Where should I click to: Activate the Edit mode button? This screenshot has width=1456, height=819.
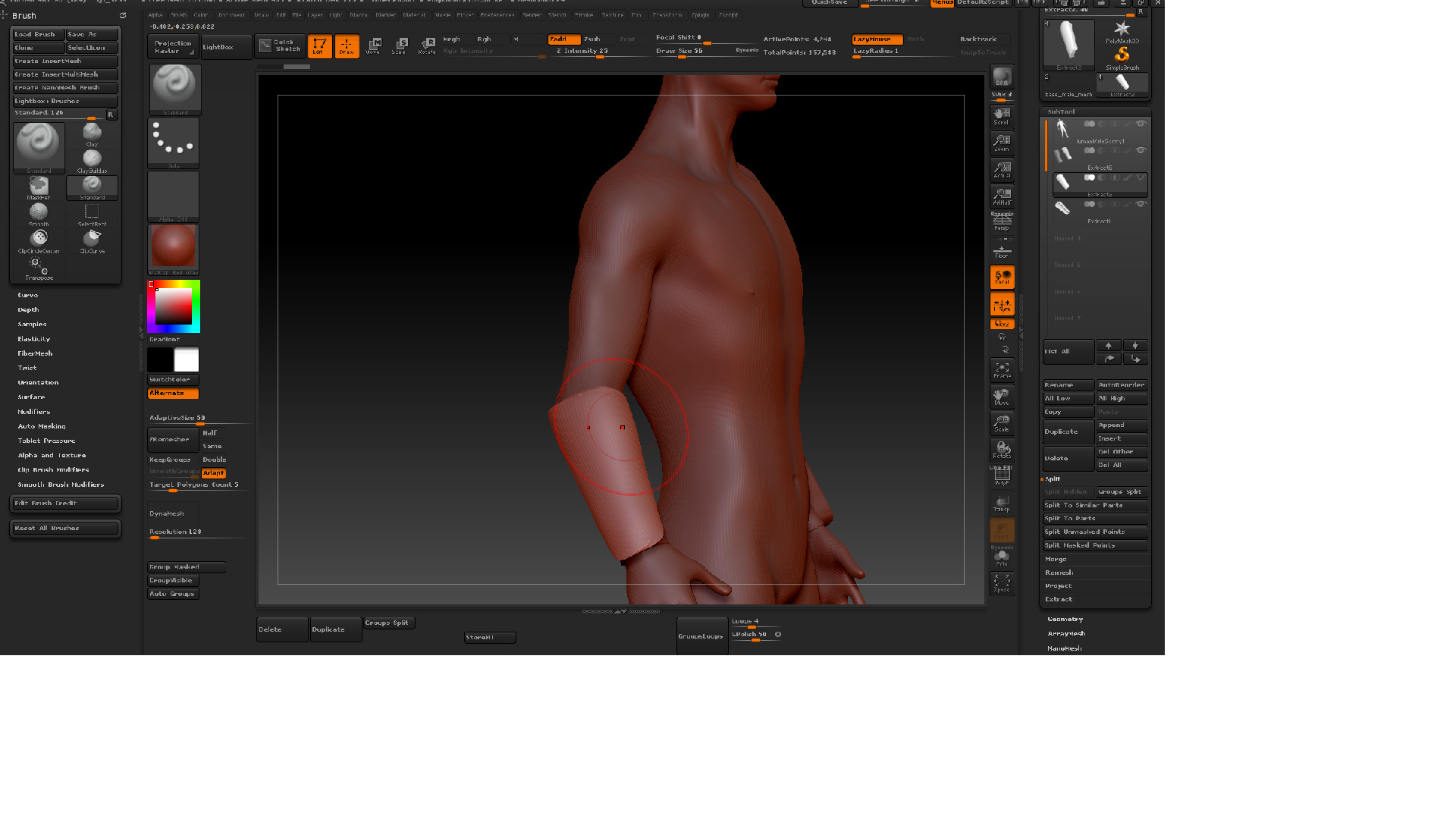pos(319,46)
